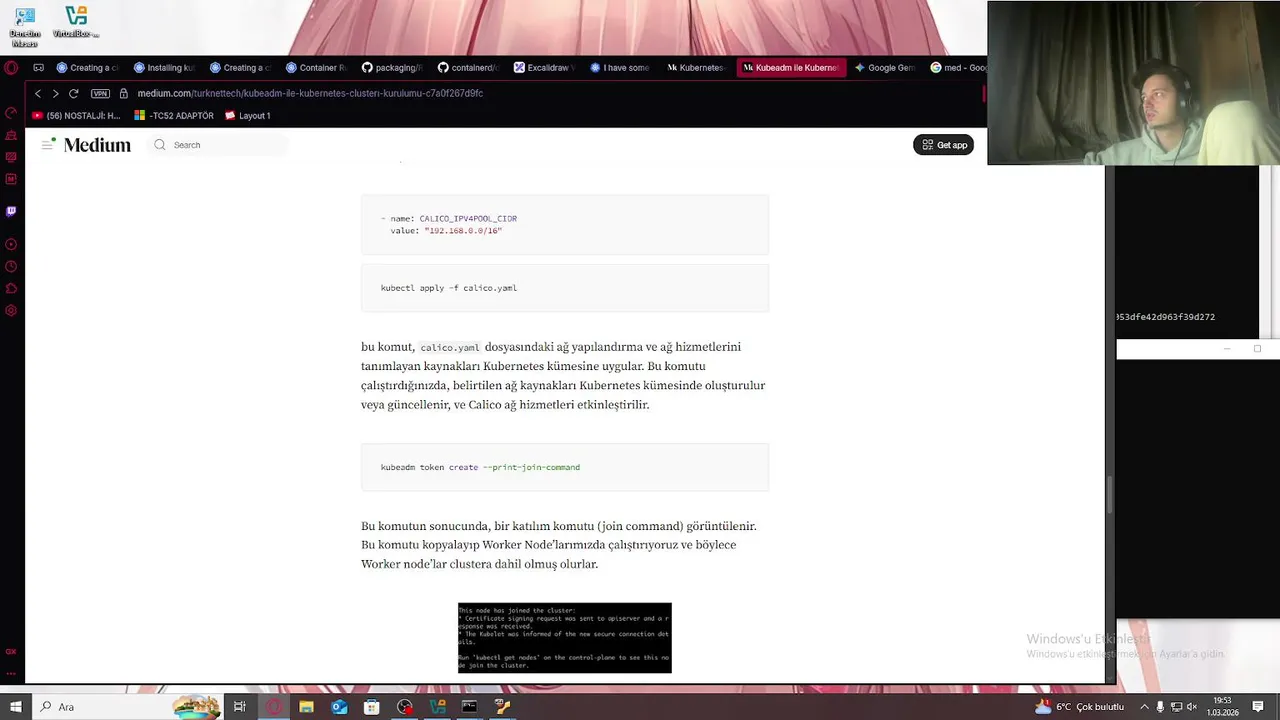Select active 'Kubeadm ile Kubernet' tab

click(791, 68)
